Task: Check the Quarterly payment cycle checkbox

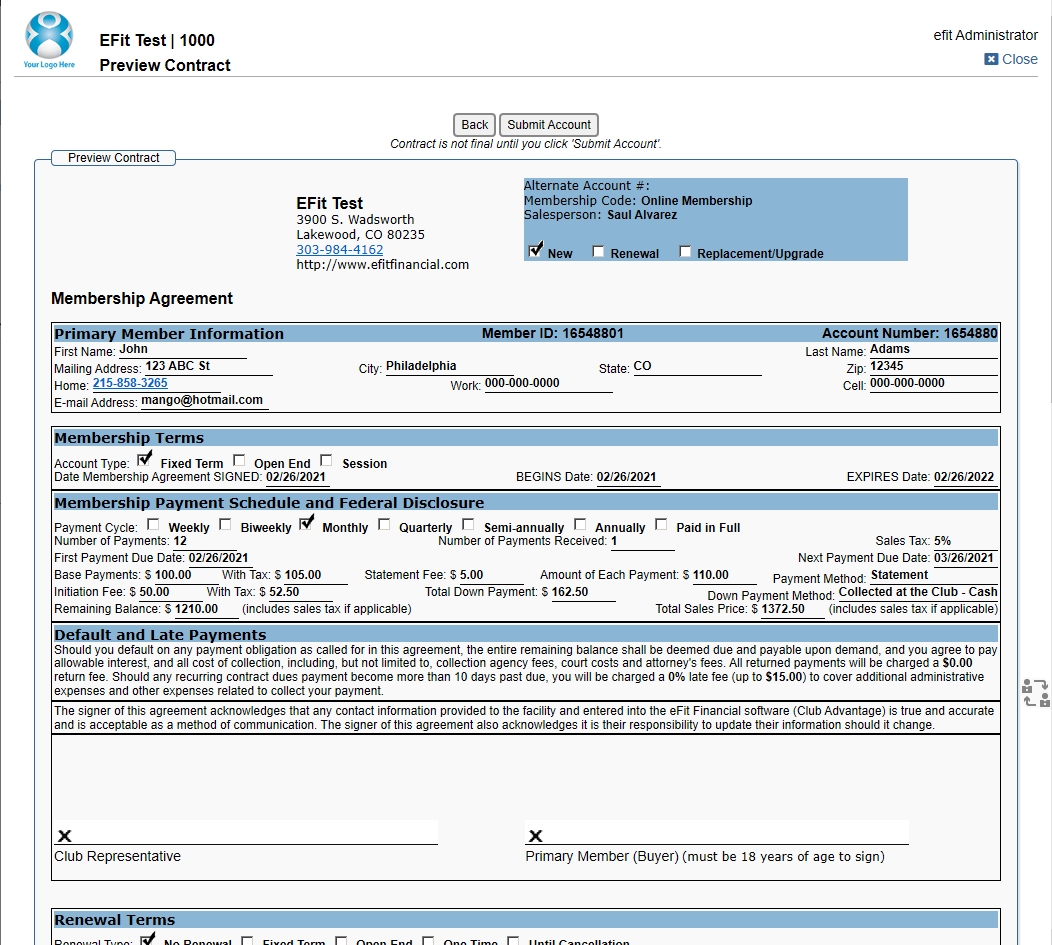Action: coord(384,524)
